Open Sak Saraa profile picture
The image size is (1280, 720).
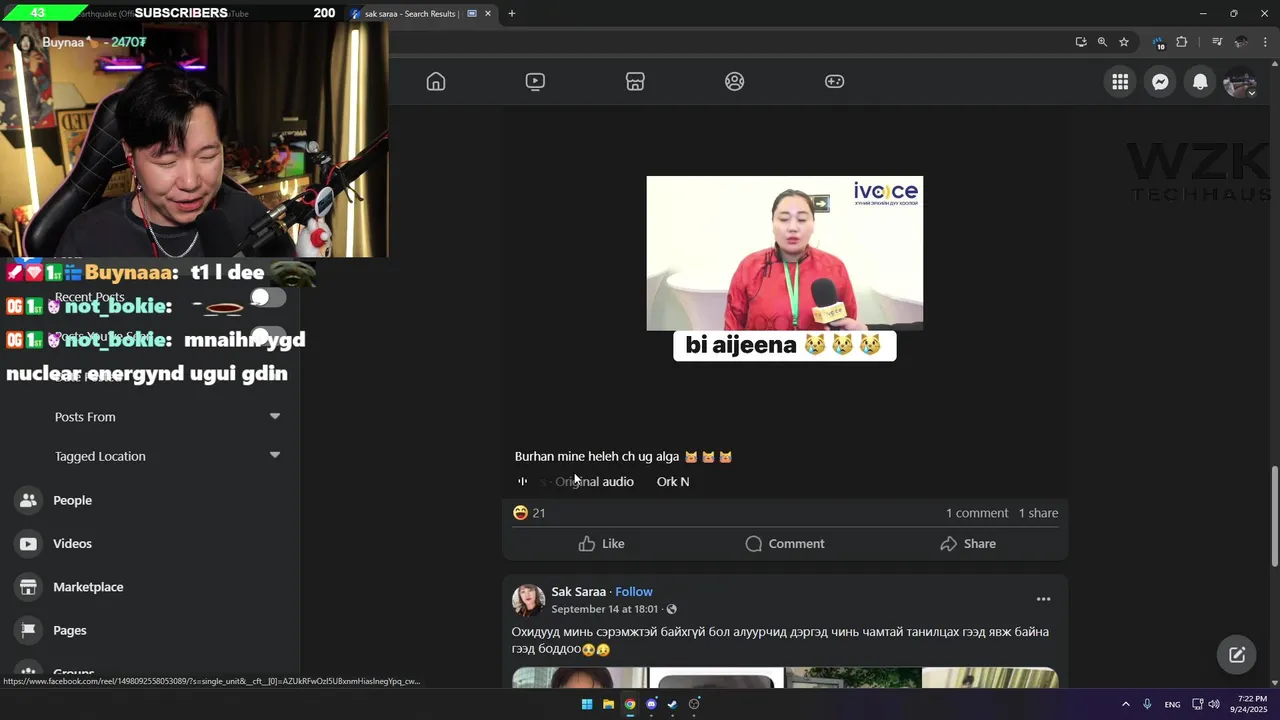(x=528, y=600)
